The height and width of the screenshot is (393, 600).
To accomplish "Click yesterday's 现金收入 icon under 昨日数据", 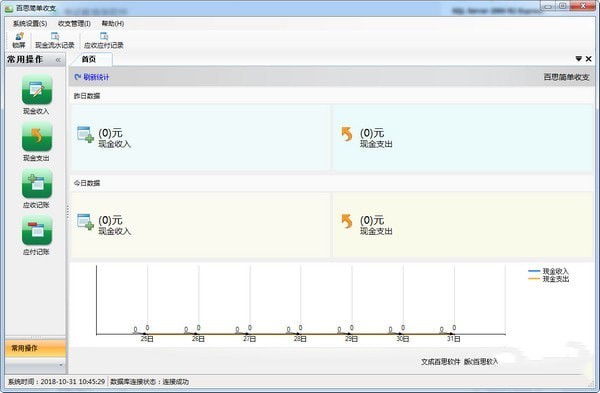I will click(85, 134).
